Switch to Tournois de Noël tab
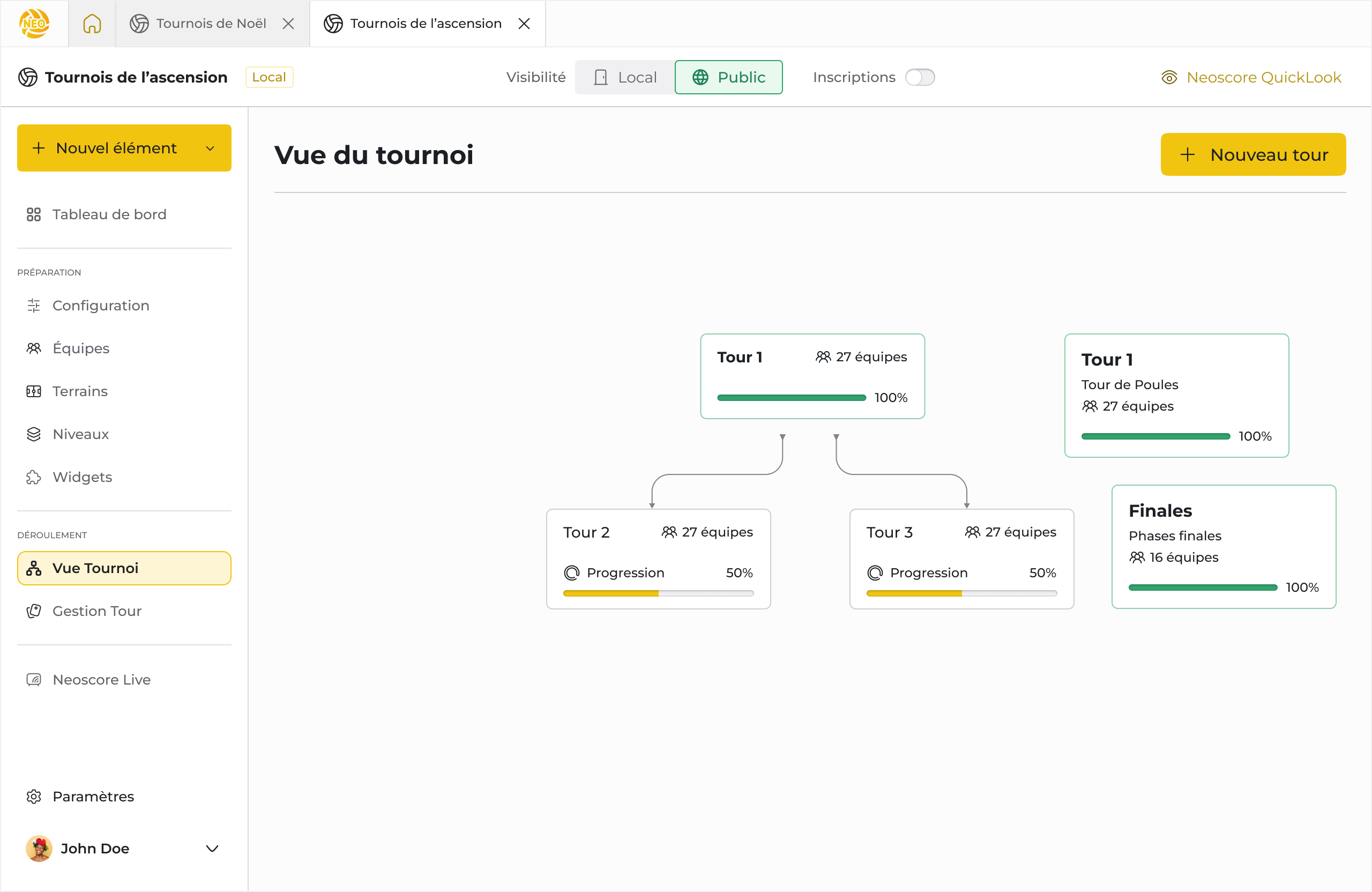This screenshot has width=1372, height=892. 211,24
